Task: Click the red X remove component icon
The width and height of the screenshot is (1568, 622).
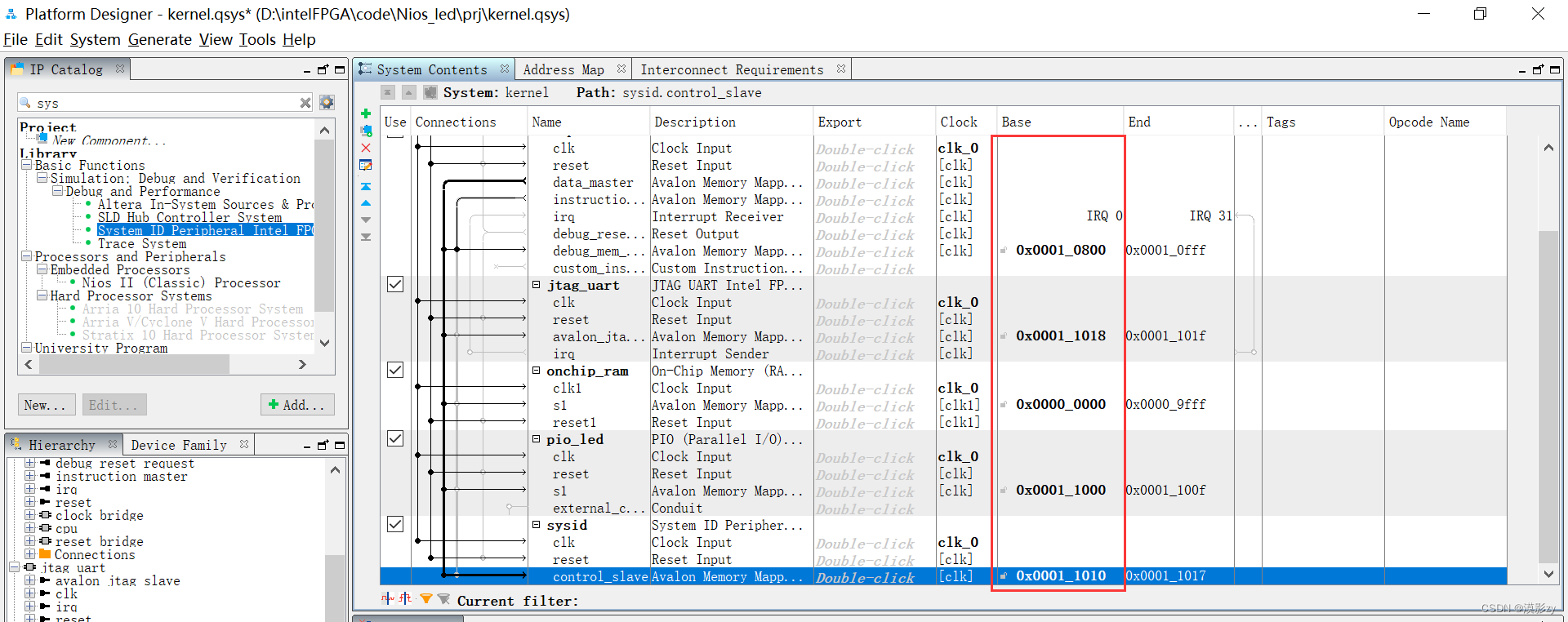Action: (366, 148)
